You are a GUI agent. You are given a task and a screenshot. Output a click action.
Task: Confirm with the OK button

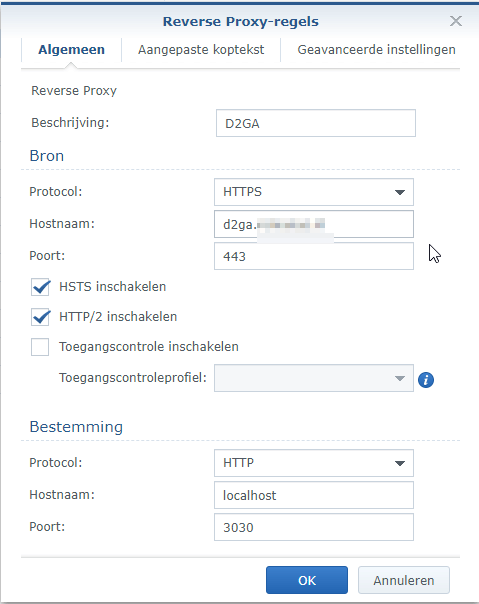click(x=307, y=580)
